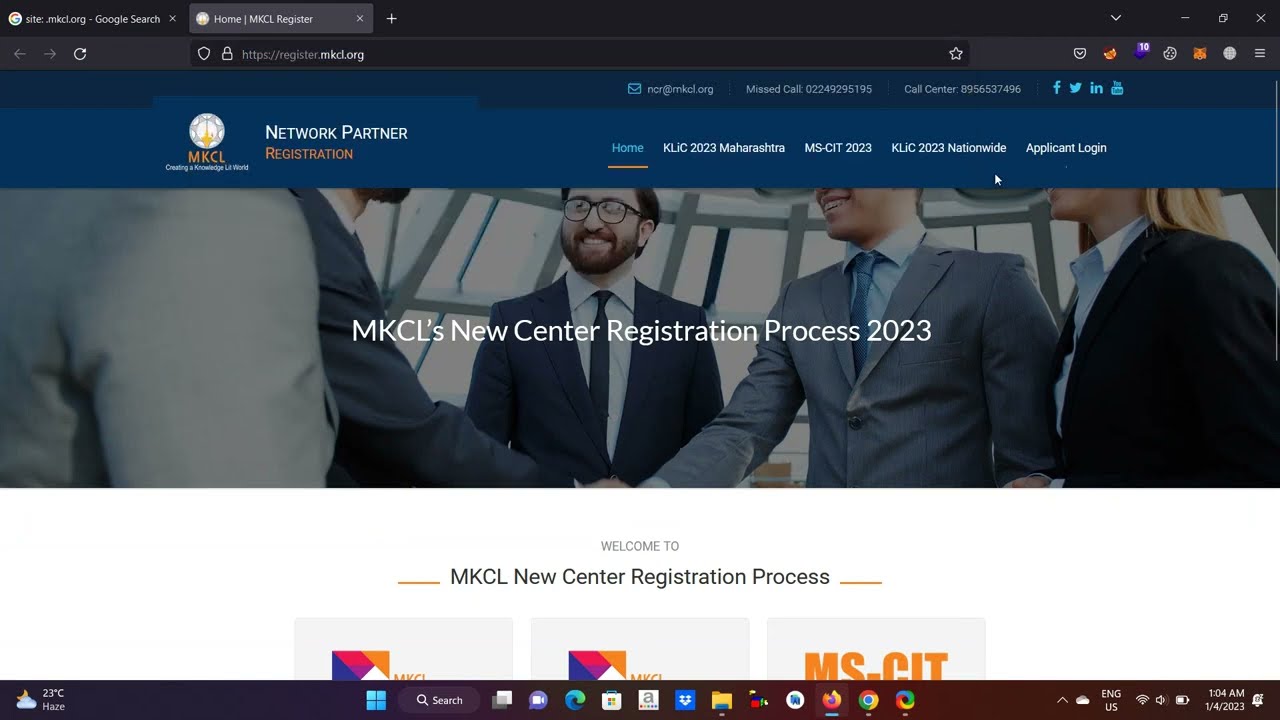Open the extension with the 10 badge

pyautogui.click(x=1141, y=52)
